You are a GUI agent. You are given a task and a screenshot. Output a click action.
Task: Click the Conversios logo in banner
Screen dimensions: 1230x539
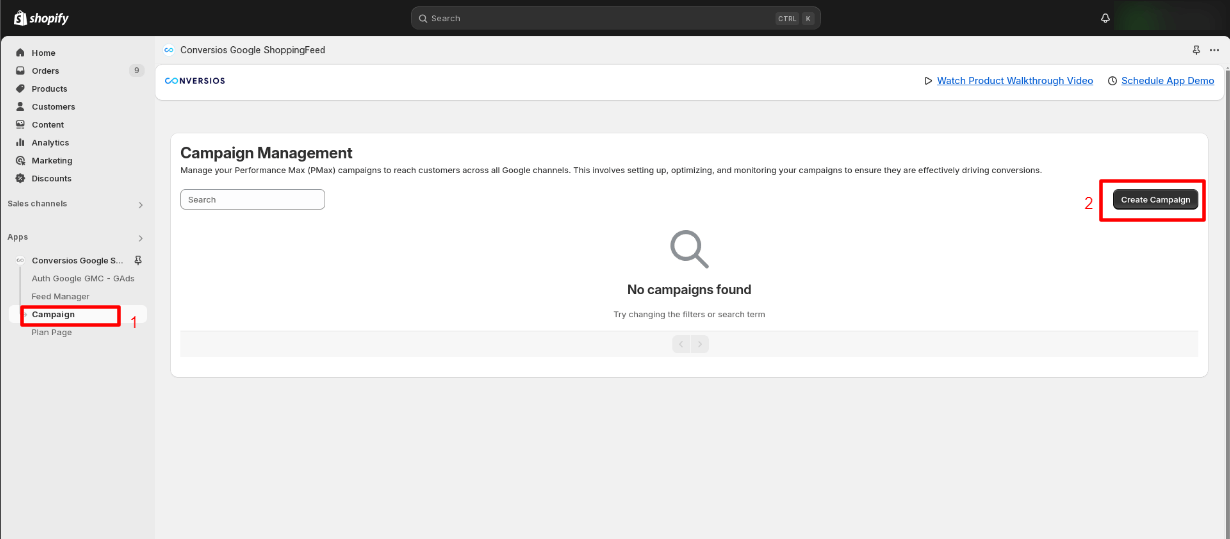(x=195, y=81)
